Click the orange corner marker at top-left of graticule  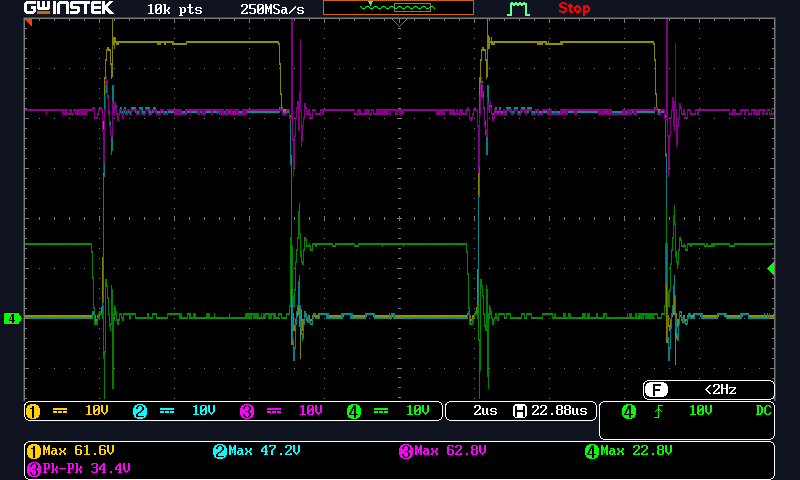tap(29, 22)
